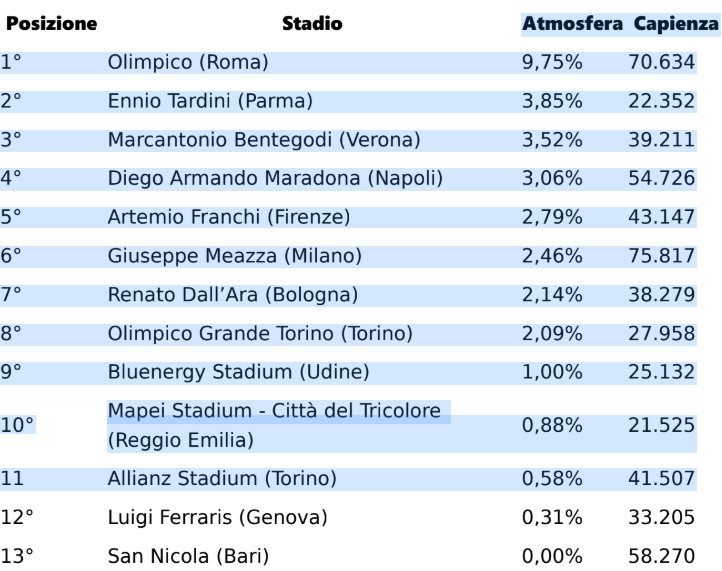Select the Mapei Stadium - Città del Tricolore cell

point(276,412)
